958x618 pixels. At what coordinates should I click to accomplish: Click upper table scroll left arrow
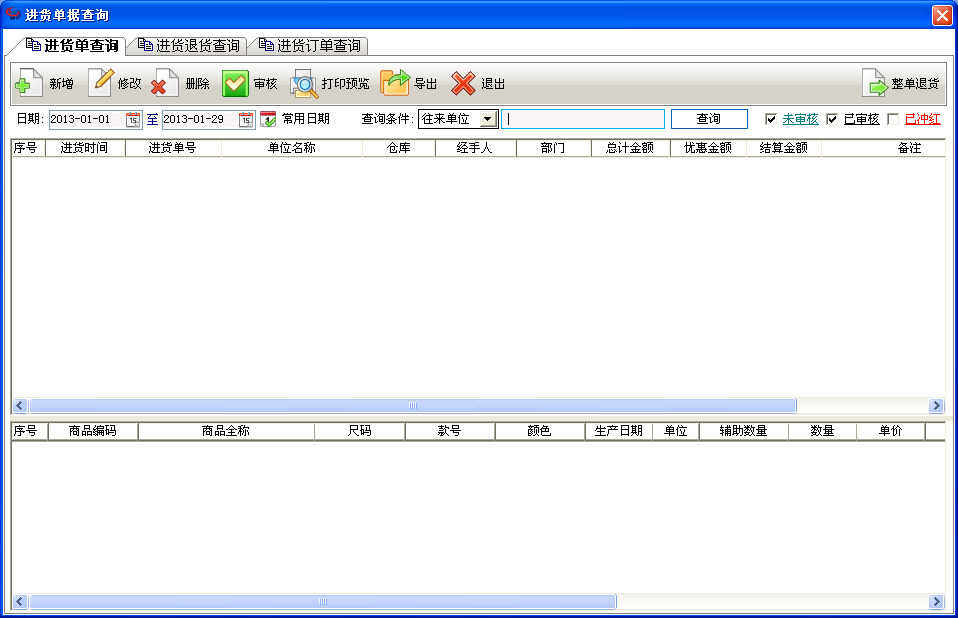tap(20, 405)
